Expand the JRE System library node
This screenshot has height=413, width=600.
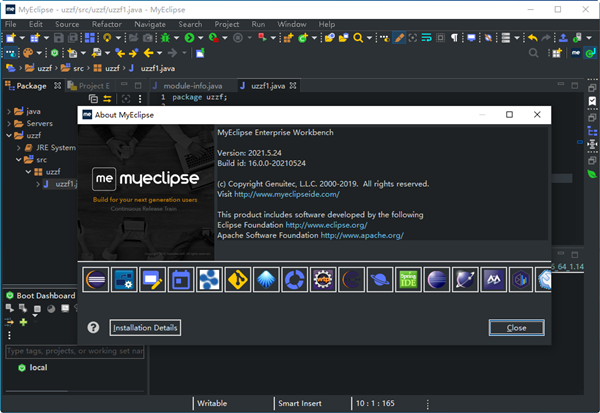tap(18, 148)
